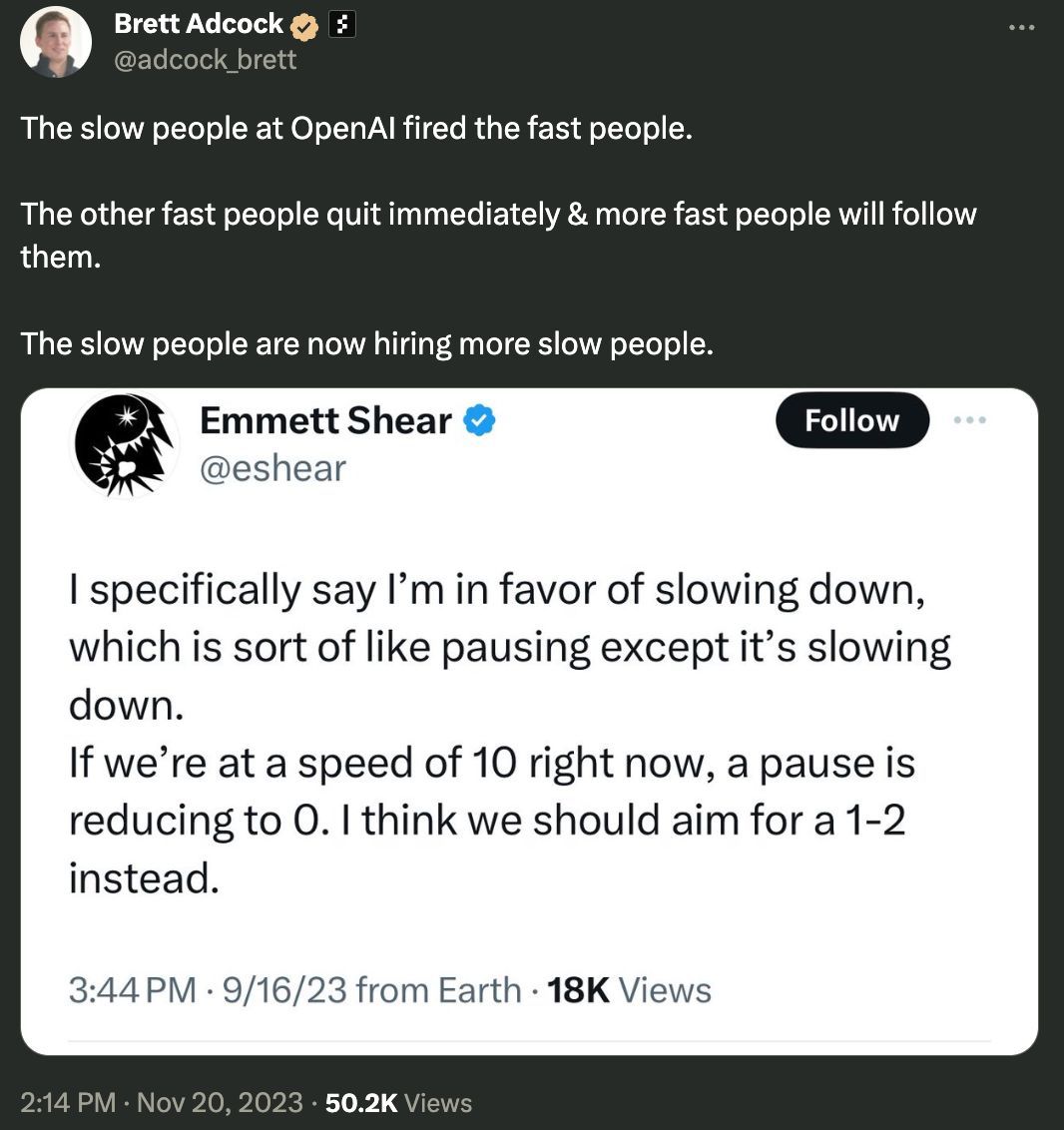View the quoted tweet's 18K Views count
1064x1130 pixels.
(630, 990)
